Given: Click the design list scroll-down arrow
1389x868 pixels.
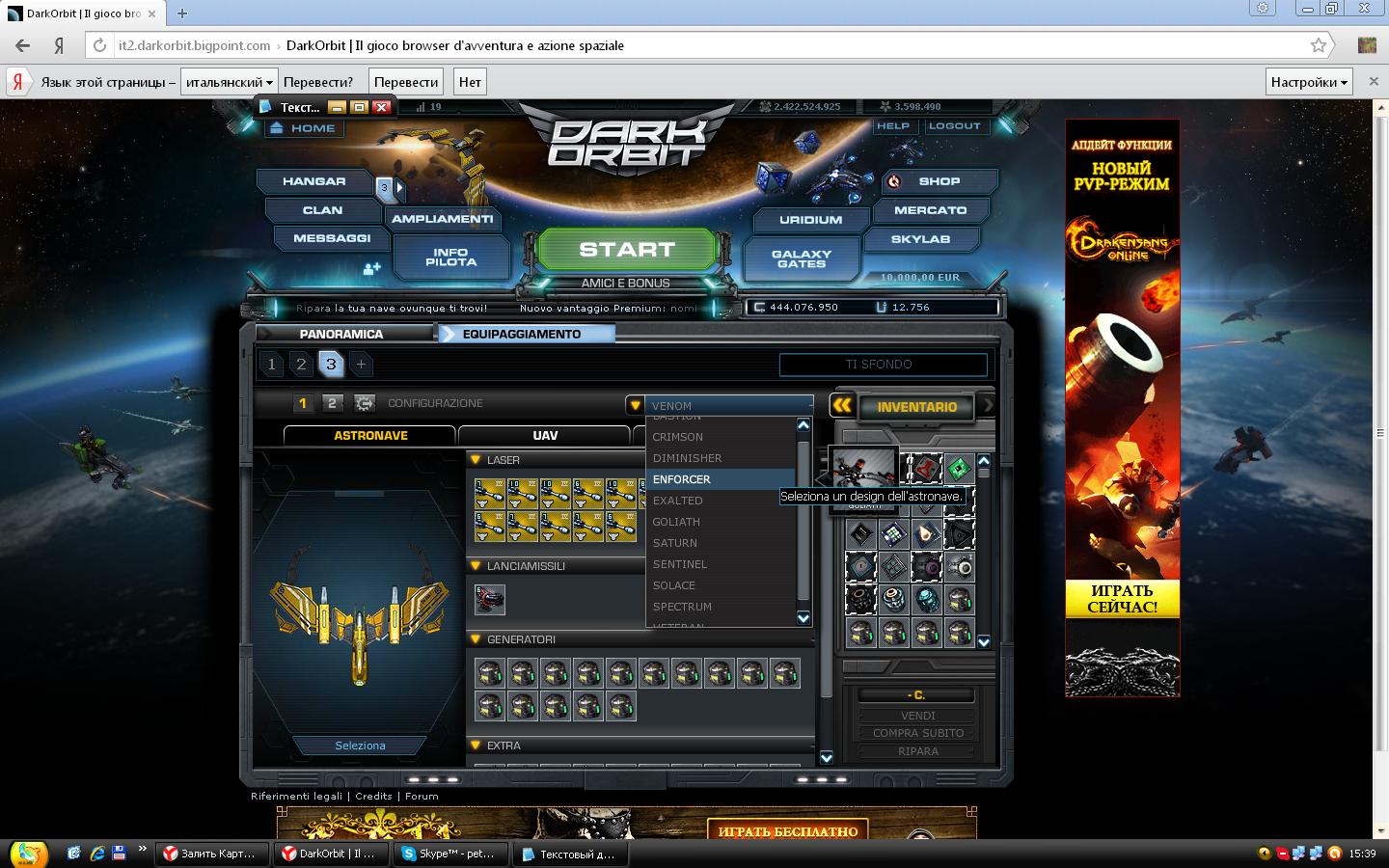Looking at the screenshot, I should click(803, 618).
